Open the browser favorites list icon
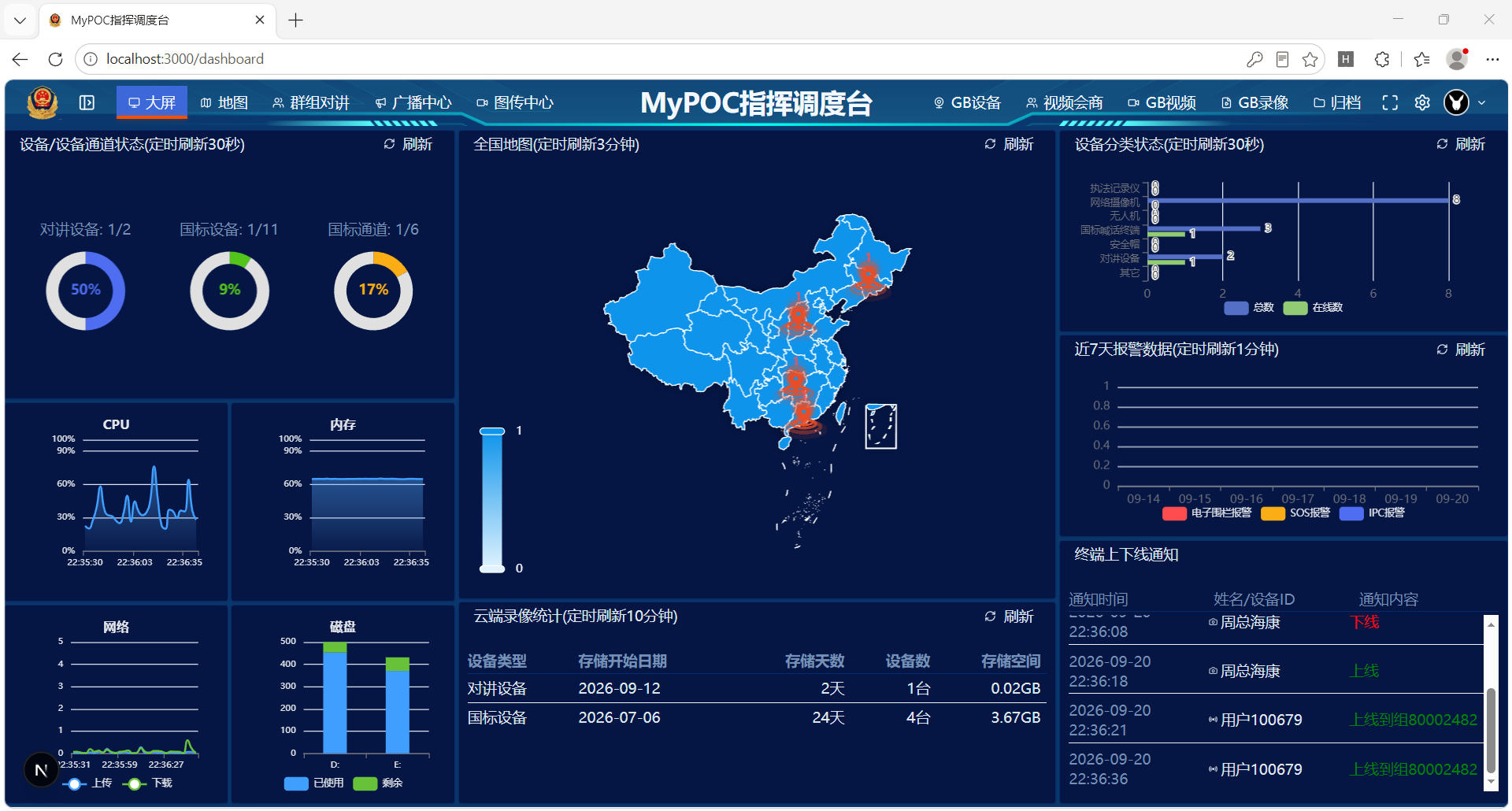1512x811 pixels. (1421, 59)
